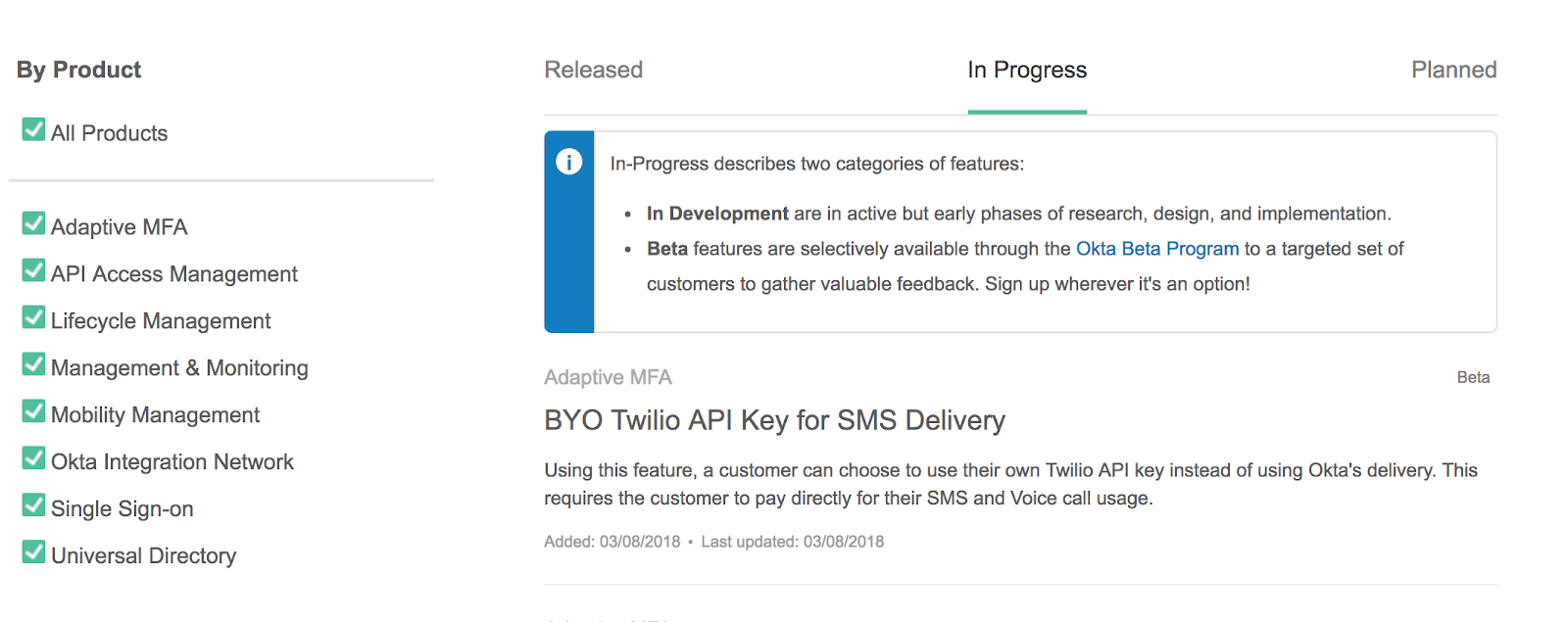Viewport: 1568px width, 622px height.
Task: Toggle Lifecycle Management checkbox
Action: [34, 318]
